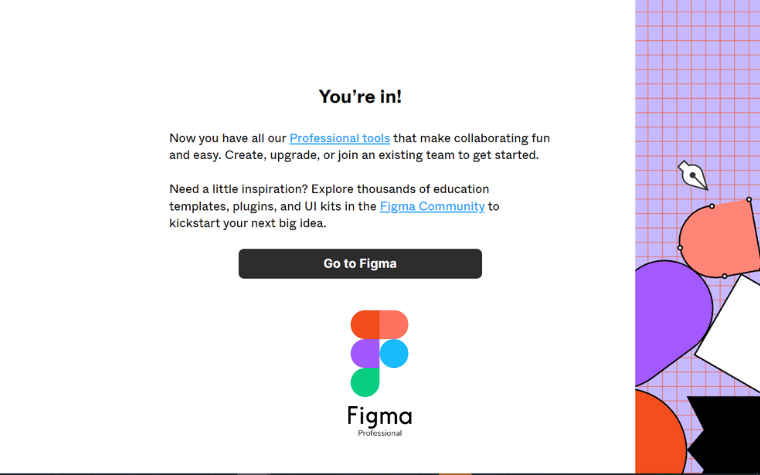Click the light salmon segment of Figma logo
Image resolution: width=760 pixels, height=475 pixels.
pos(394,325)
